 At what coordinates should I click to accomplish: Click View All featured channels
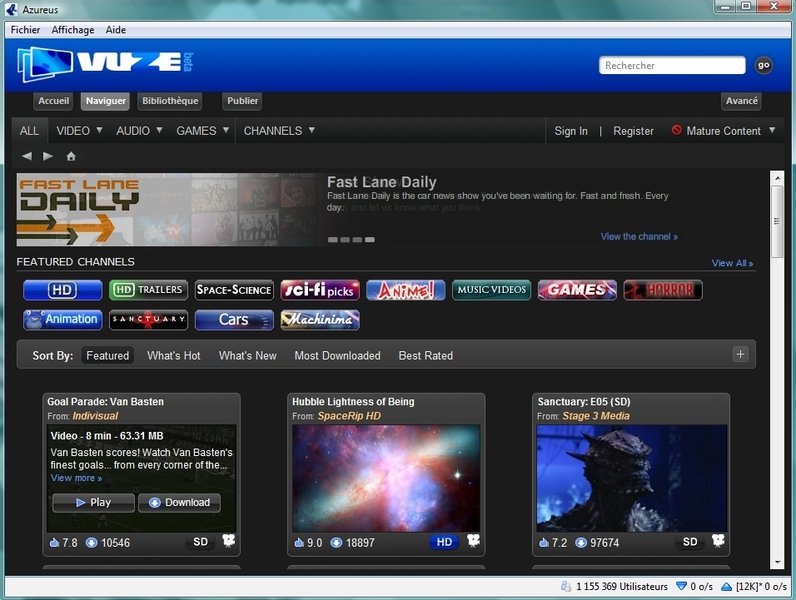click(732, 263)
